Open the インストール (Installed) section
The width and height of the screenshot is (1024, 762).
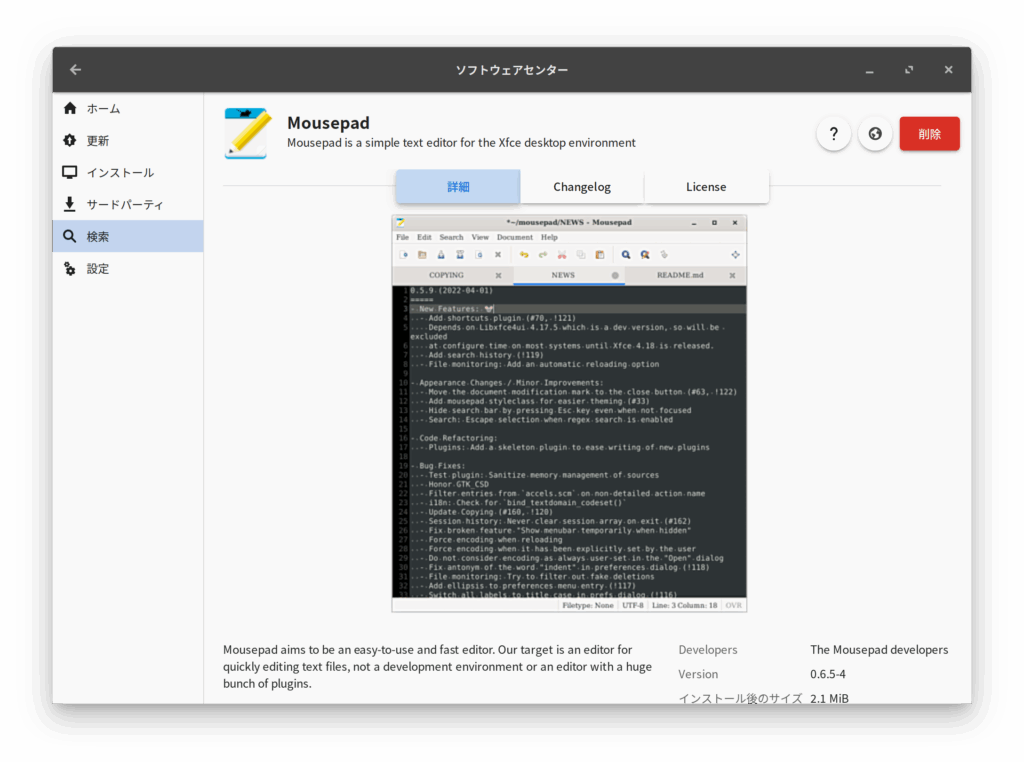pyautogui.click(x=128, y=172)
